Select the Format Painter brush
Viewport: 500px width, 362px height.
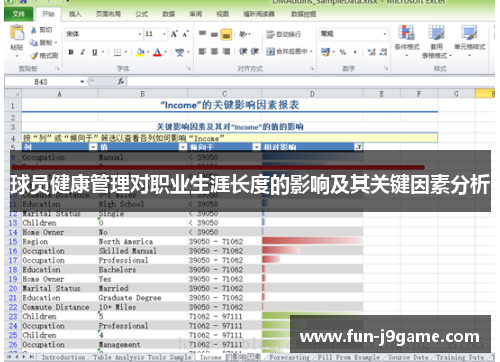[x=34, y=56]
